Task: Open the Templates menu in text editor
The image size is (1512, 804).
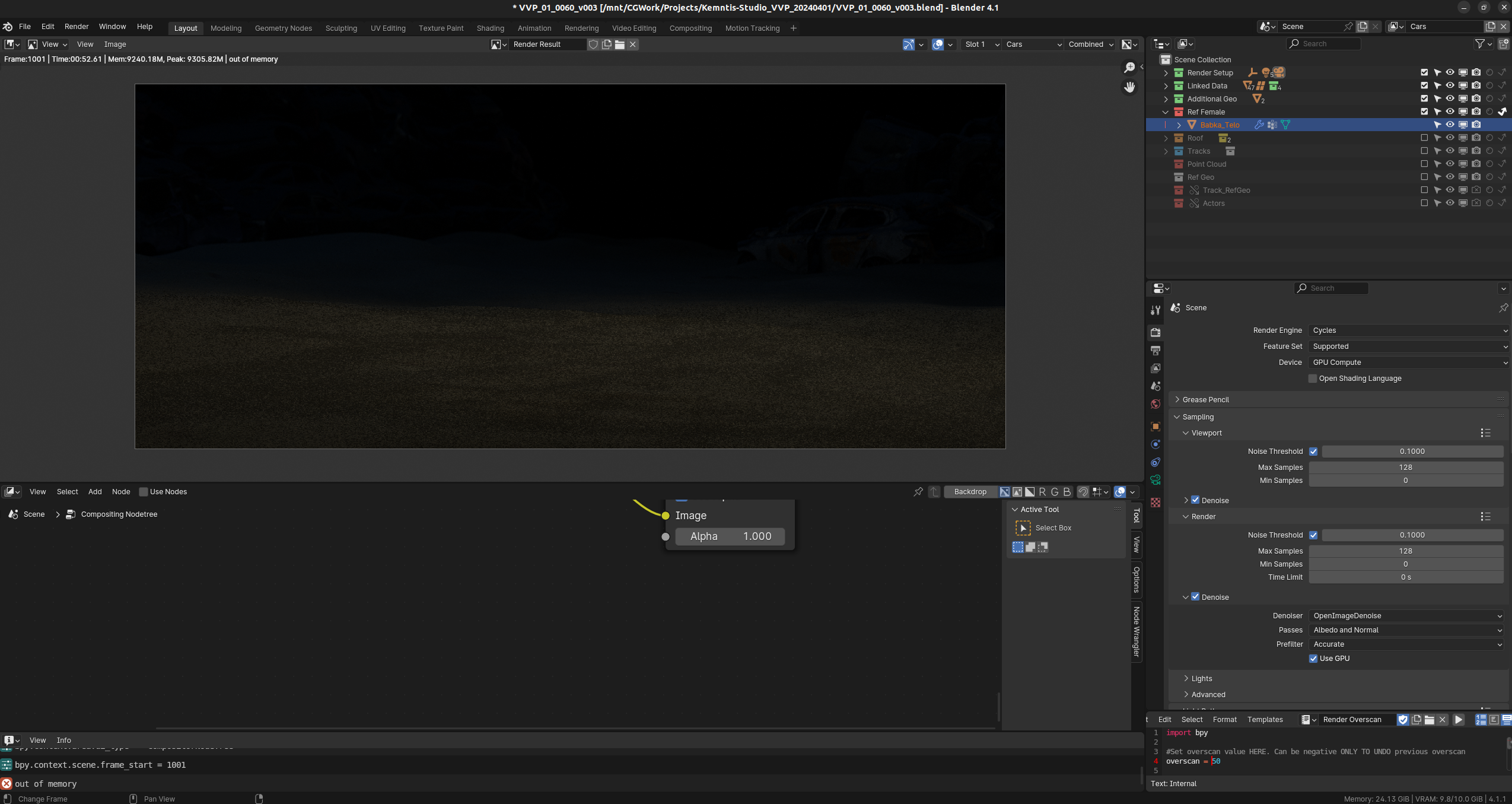Action: point(1265,719)
